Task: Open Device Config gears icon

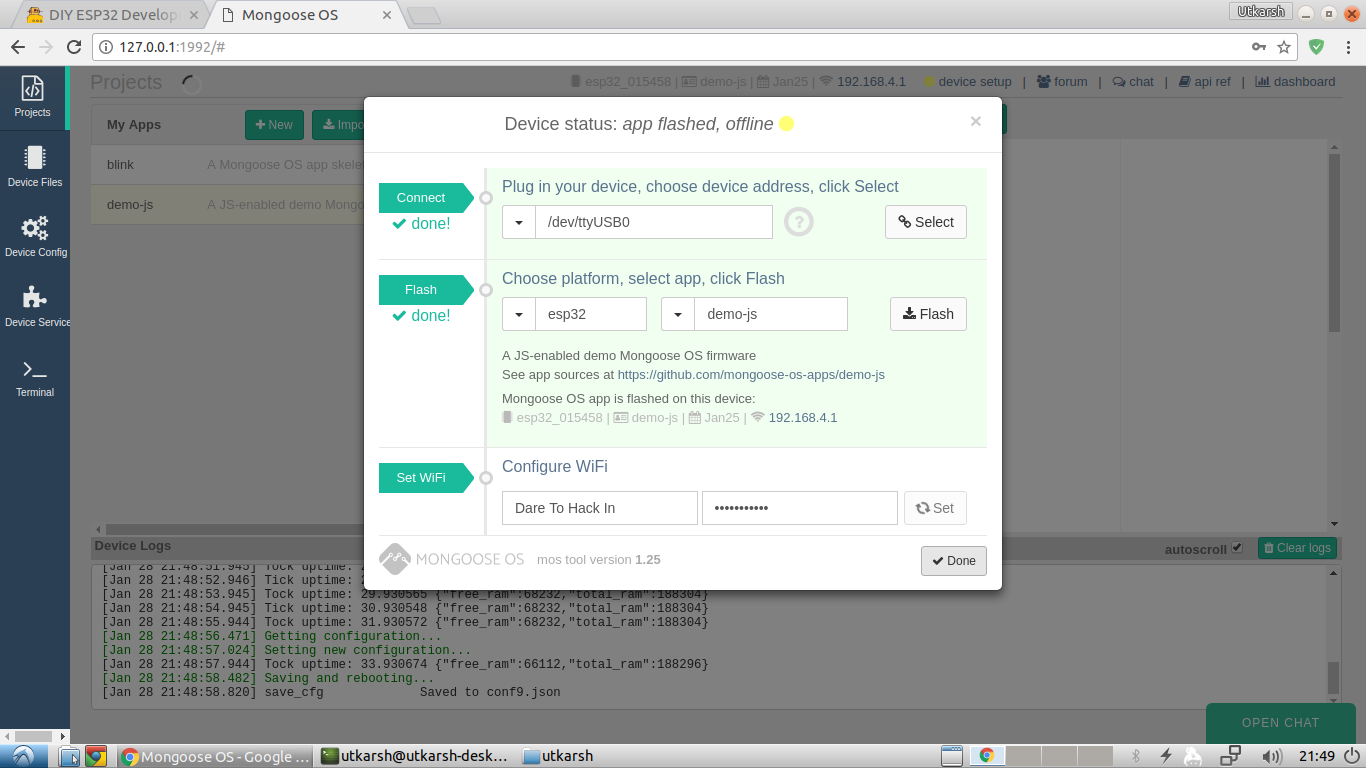Action: 35,236
